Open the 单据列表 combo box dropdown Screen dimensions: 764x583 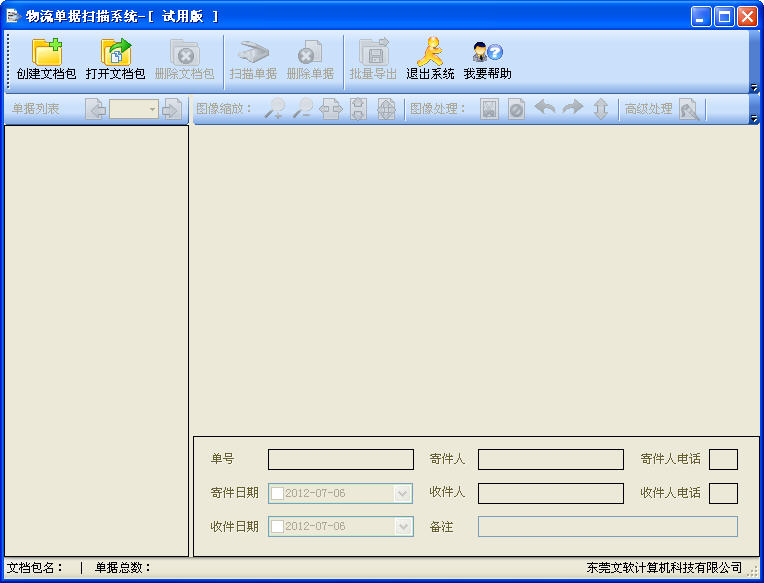click(x=153, y=109)
